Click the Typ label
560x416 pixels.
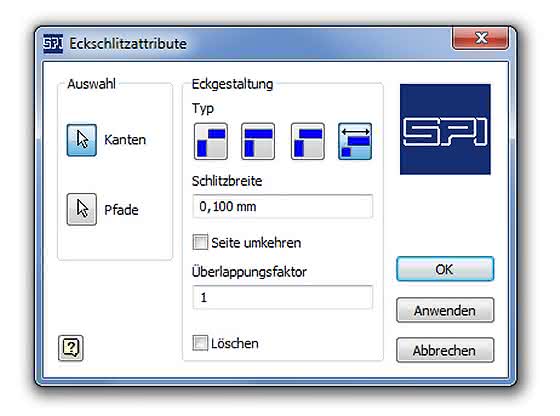(202, 108)
